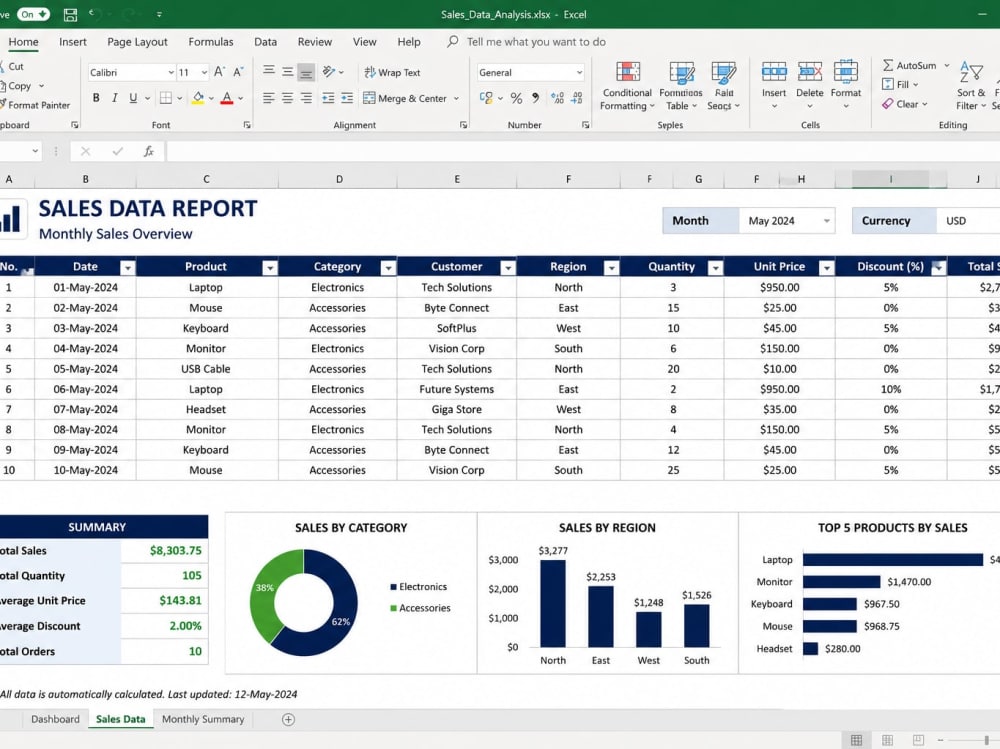Open the Formulas ribbon tab
This screenshot has height=749, width=1000.
pos(210,42)
